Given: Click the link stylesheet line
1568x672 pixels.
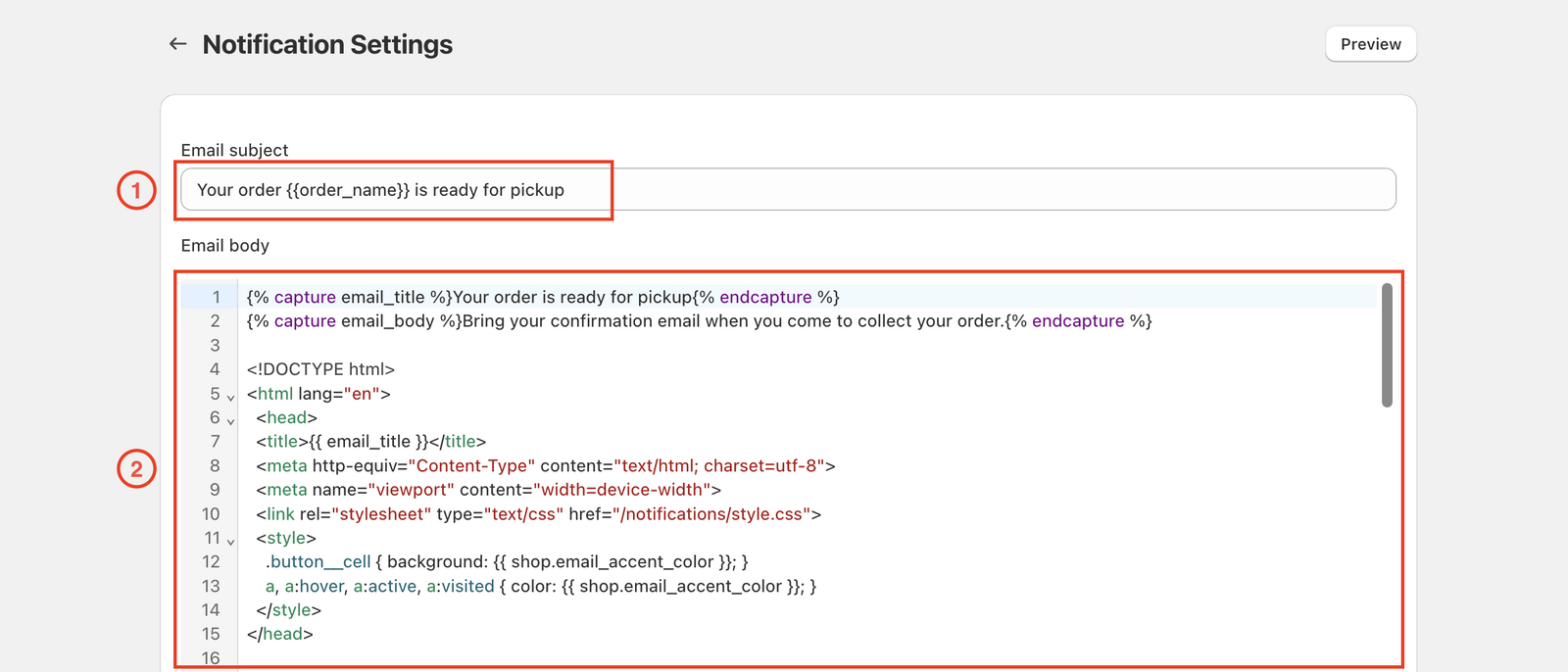Looking at the screenshot, I should (539, 513).
